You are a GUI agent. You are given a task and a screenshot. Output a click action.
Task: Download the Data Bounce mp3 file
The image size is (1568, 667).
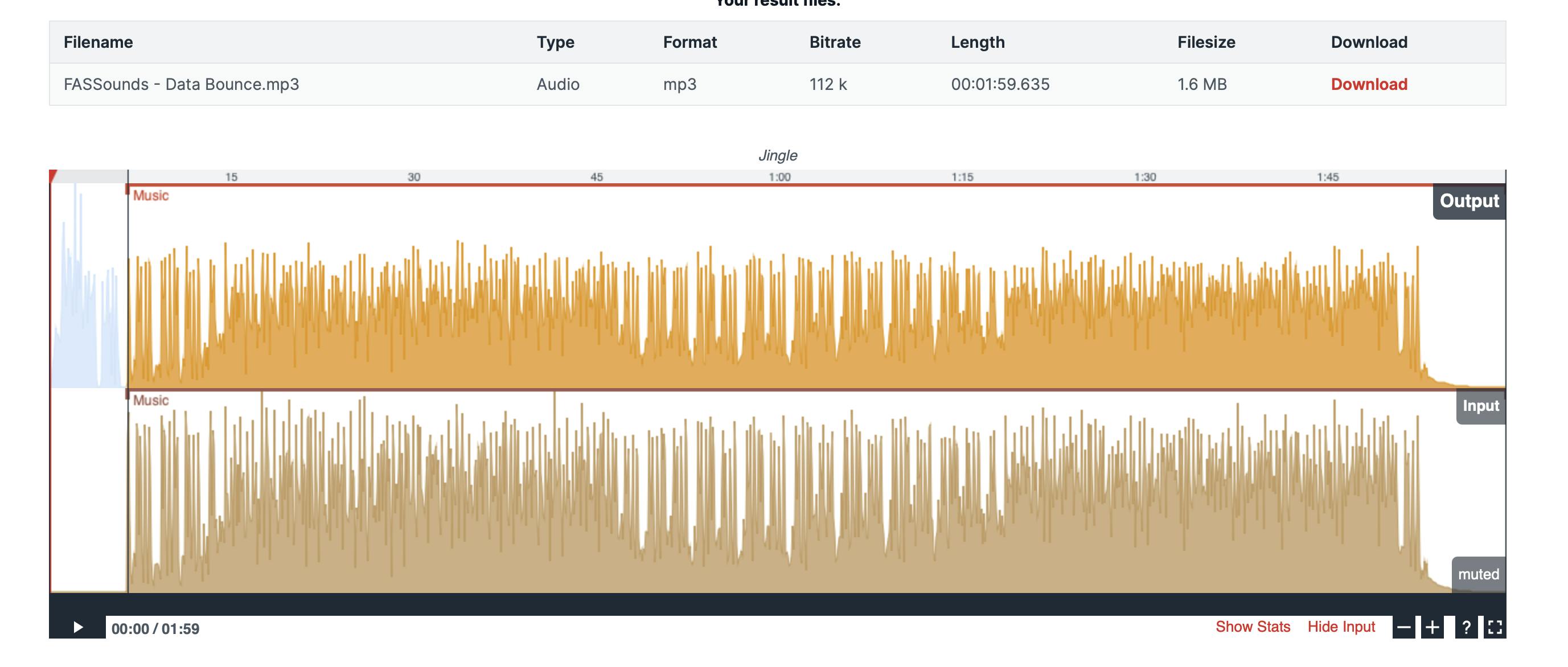1368,84
